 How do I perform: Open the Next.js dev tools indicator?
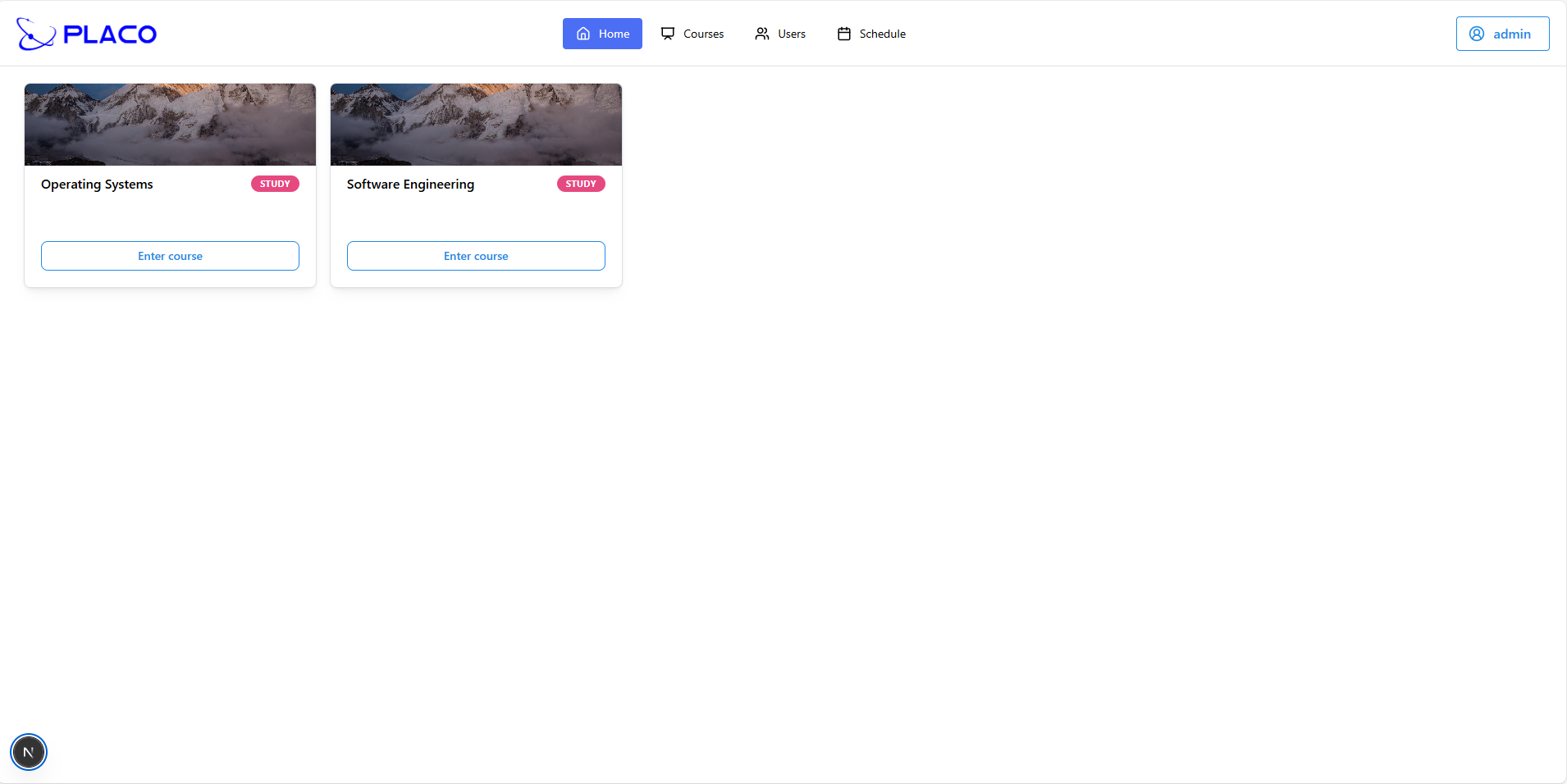(x=29, y=752)
